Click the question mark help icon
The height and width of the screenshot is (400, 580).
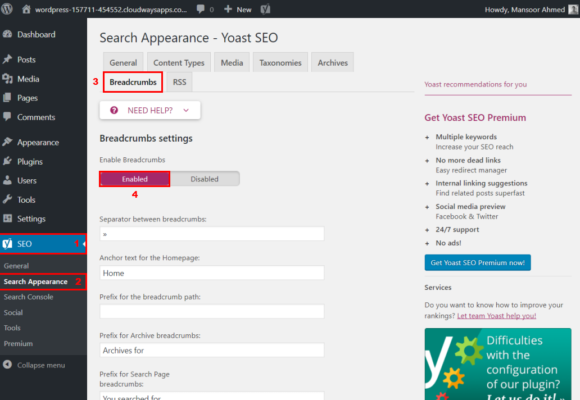pos(114,110)
